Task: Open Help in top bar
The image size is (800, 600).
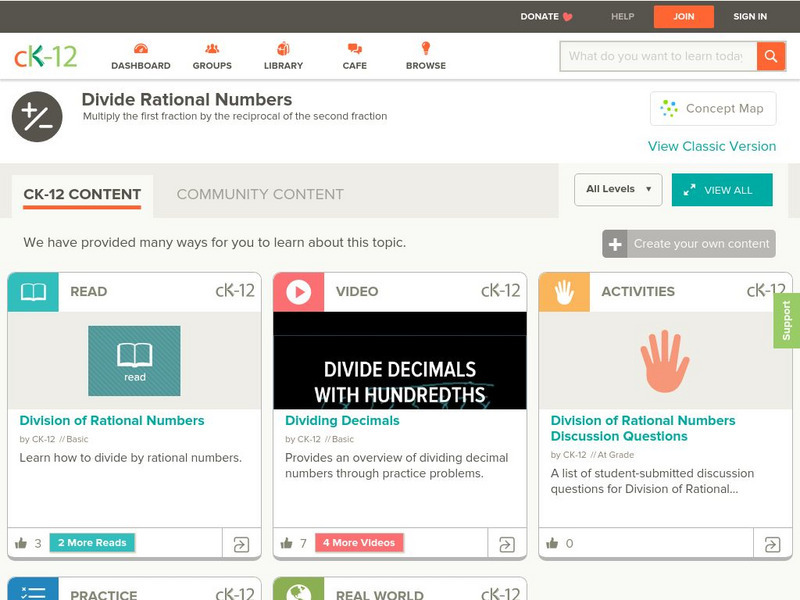Action: pyautogui.click(x=622, y=16)
